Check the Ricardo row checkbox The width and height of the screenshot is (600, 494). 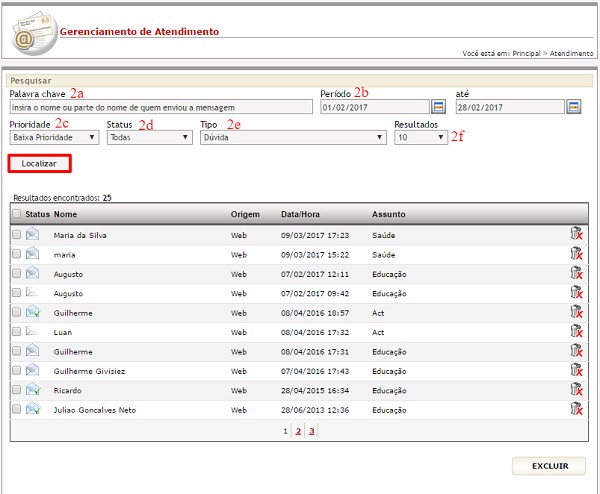coord(16,390)
